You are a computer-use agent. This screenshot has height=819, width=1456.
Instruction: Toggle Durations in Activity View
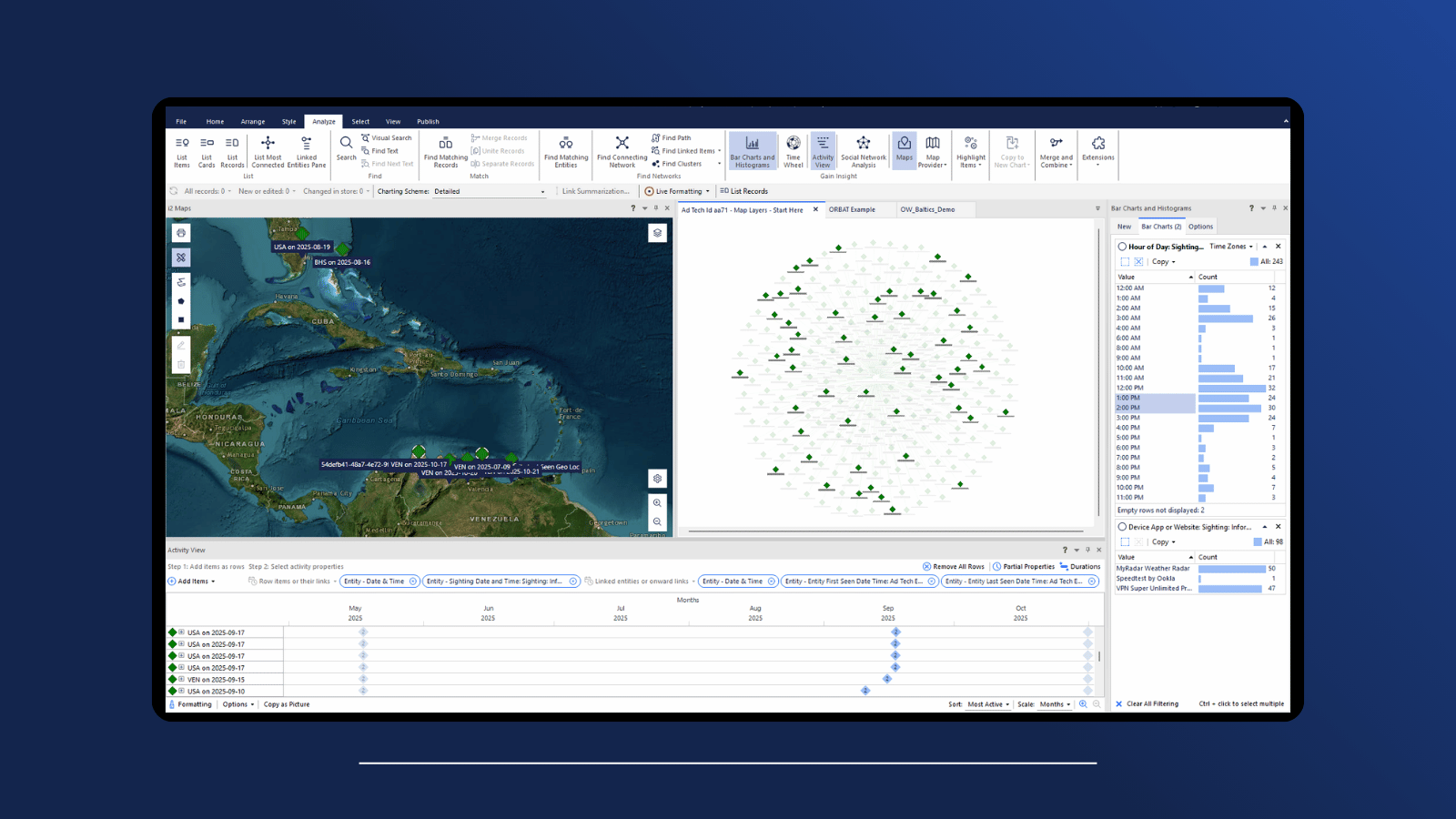1080,566
